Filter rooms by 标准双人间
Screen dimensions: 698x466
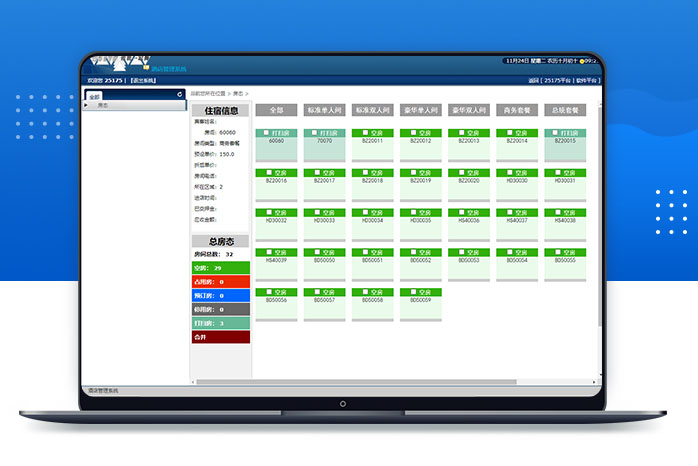point(373,110)
